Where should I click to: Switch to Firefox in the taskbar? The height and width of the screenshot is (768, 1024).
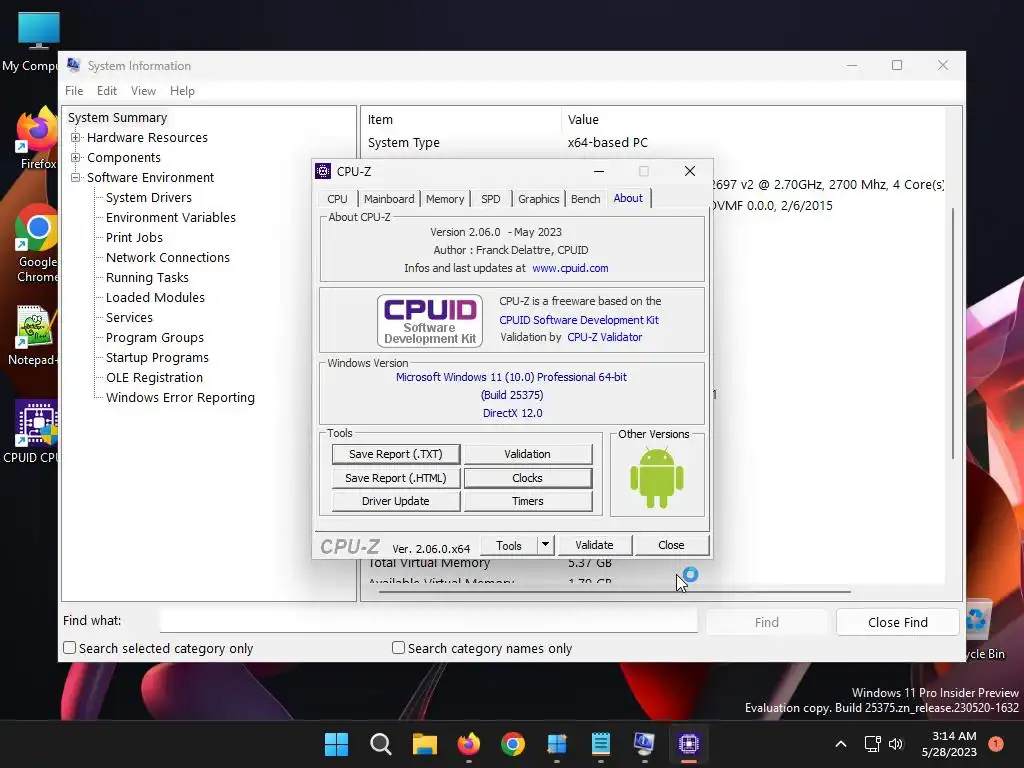click(x=469, y=744)
